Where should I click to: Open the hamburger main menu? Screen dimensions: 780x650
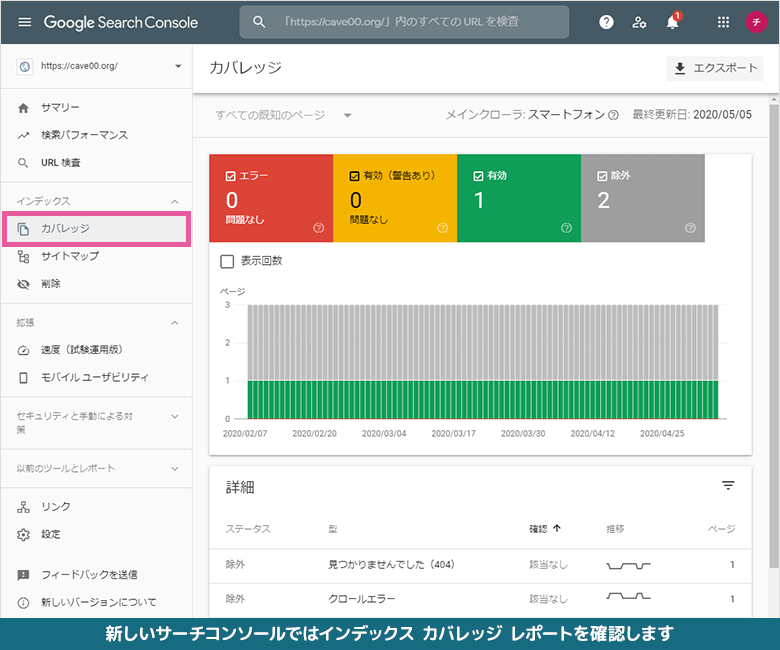[x=24, y=22]
